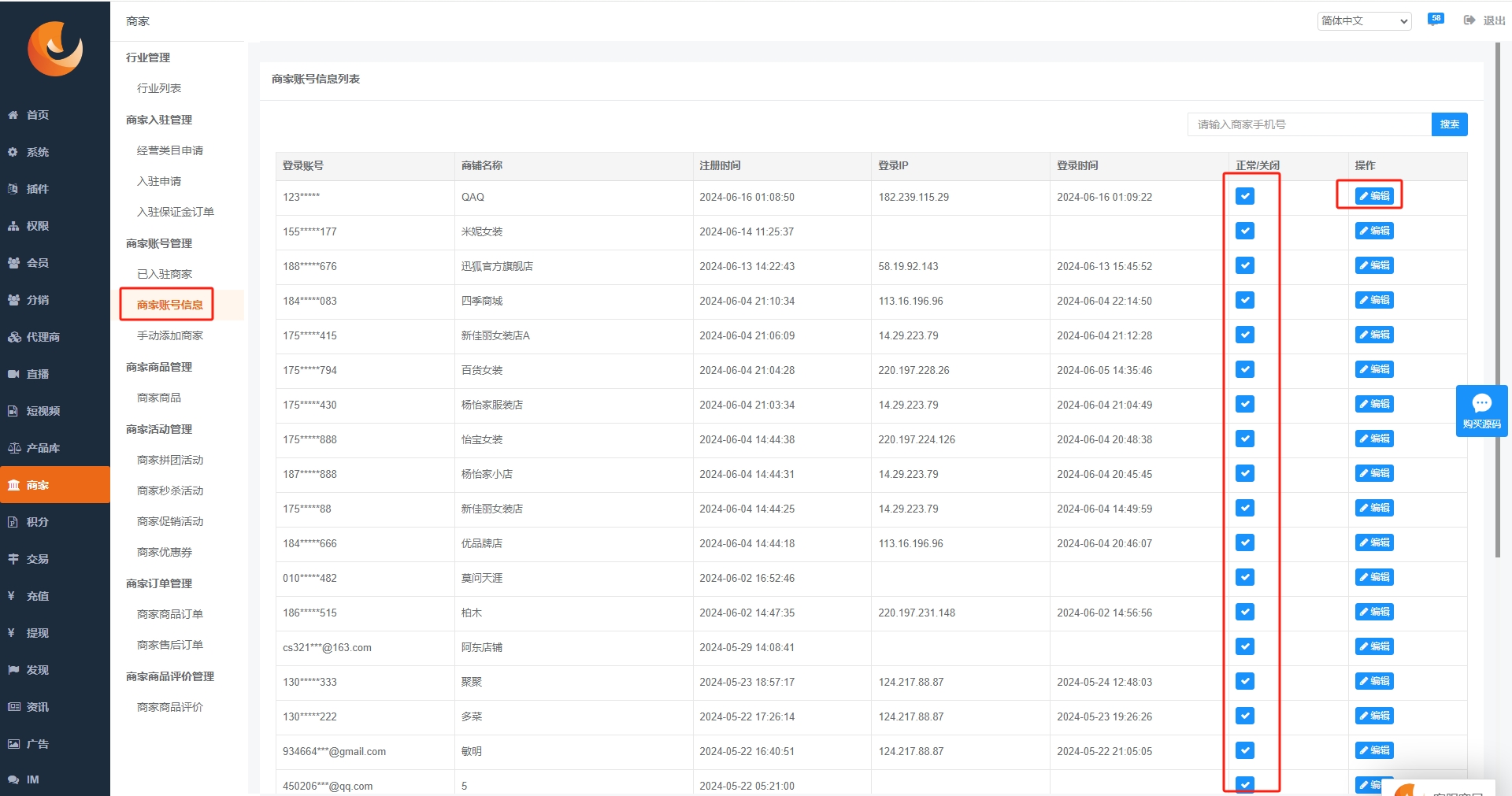This screenshot has height=796, width=1512.
Task: Click shop name 聚聚
Action: click(471, 682)
